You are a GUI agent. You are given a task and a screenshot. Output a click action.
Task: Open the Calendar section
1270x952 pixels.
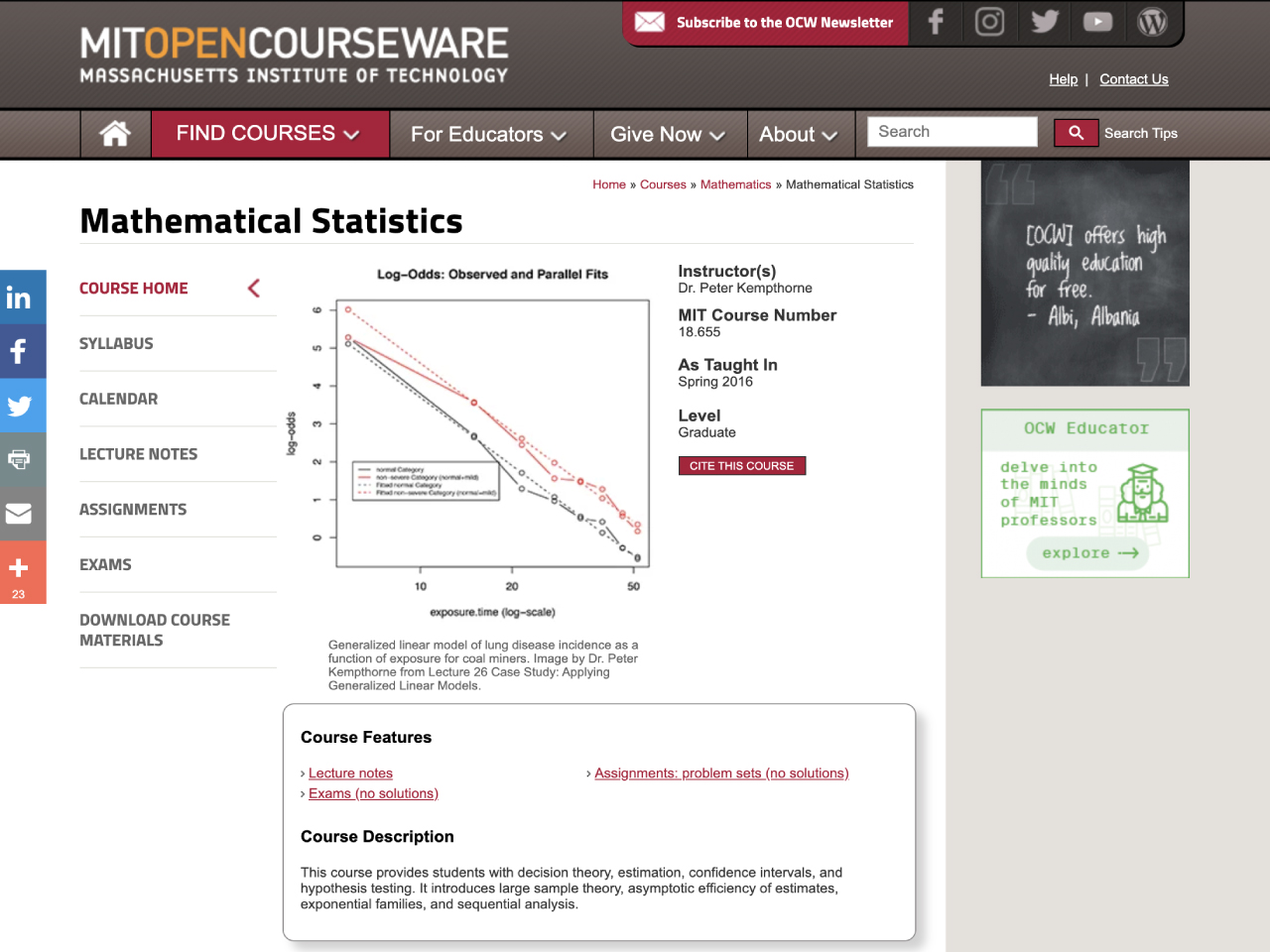tap(118, 400)
